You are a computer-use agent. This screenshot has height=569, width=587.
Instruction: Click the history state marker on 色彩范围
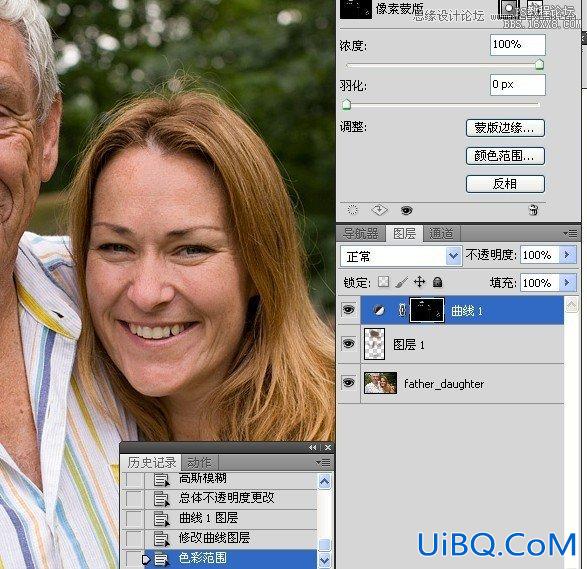(146, 560)
